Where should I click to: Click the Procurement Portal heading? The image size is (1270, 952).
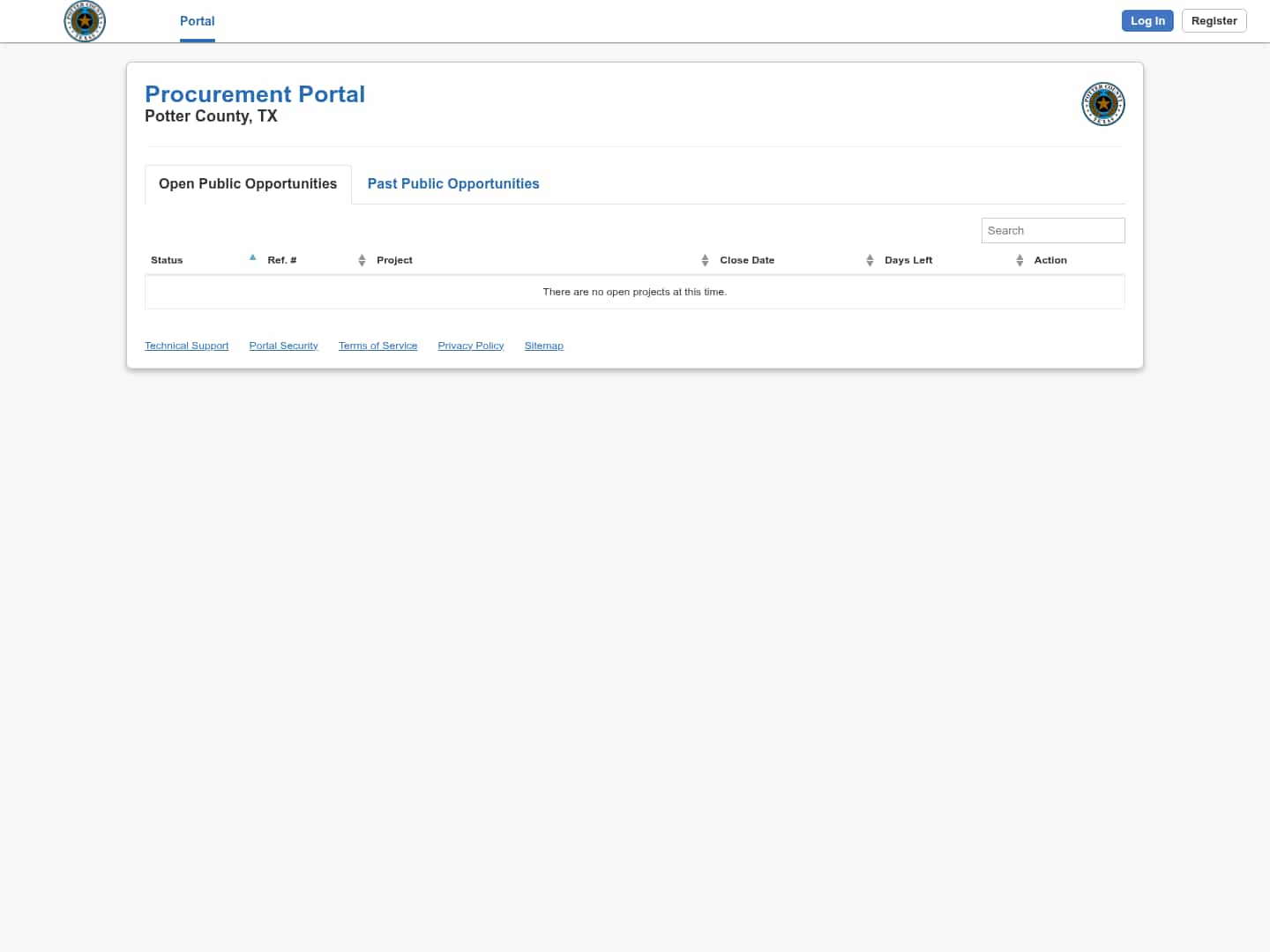click(x=255, y=94)
